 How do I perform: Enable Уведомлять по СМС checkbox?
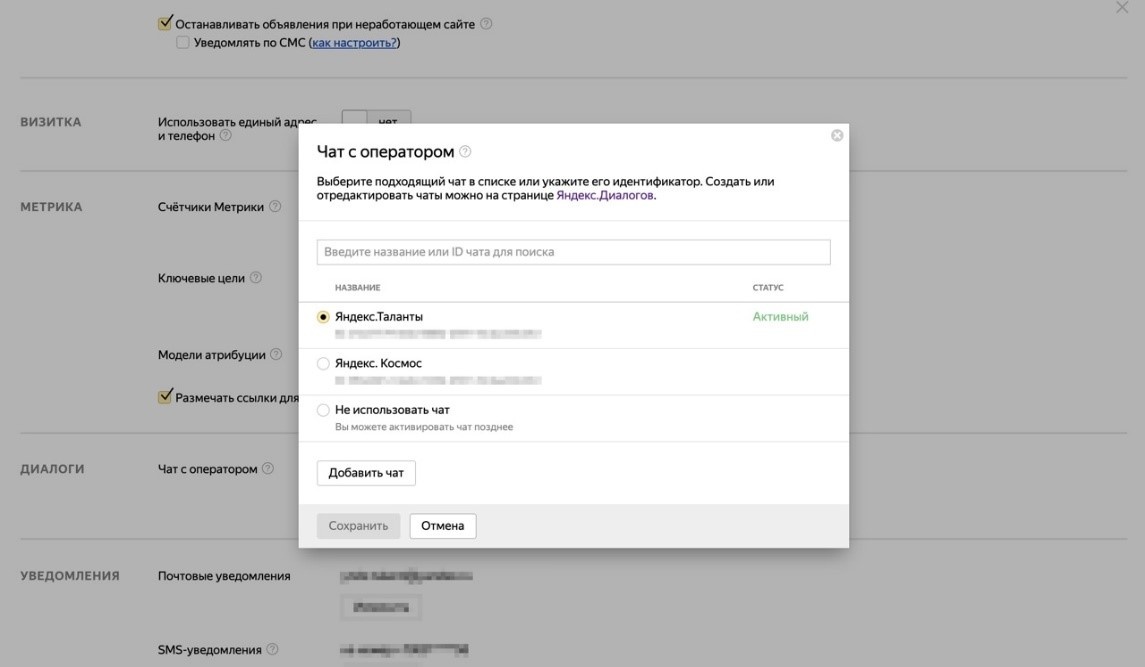tap(183, 42)
